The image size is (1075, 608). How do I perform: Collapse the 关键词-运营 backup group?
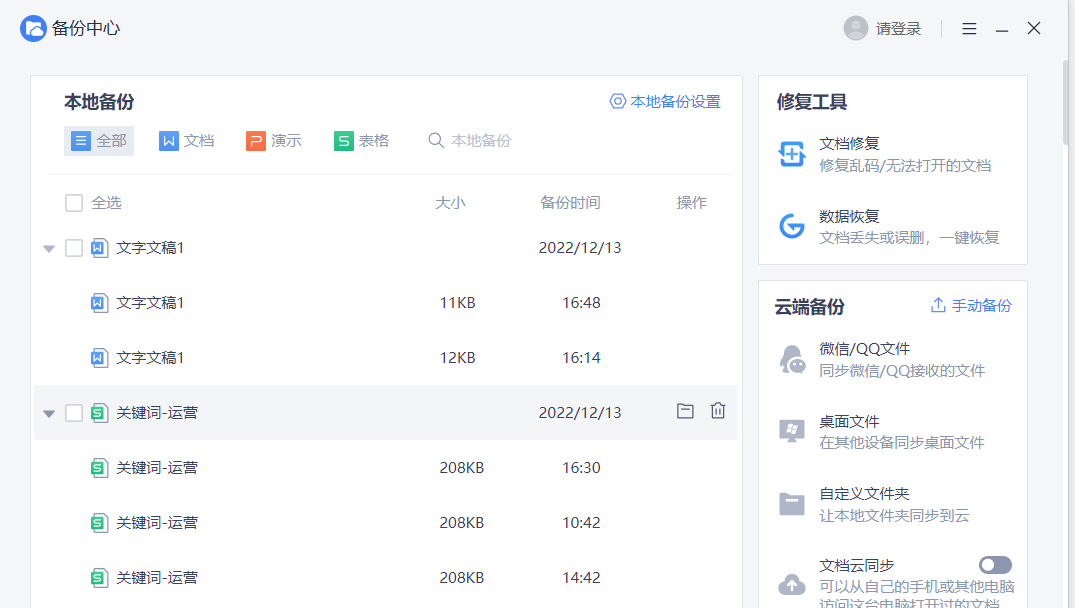point(48,410)
